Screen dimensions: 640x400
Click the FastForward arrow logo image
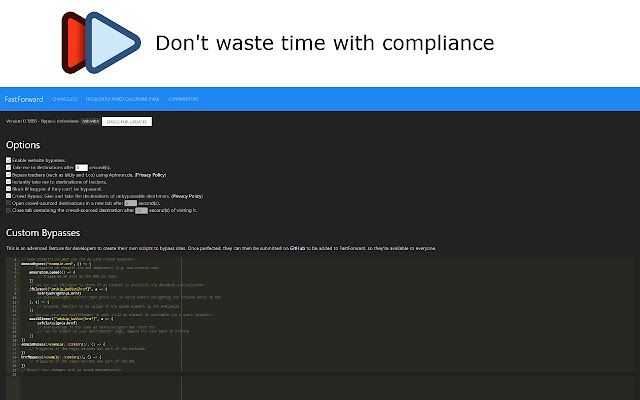click(101, 43)
